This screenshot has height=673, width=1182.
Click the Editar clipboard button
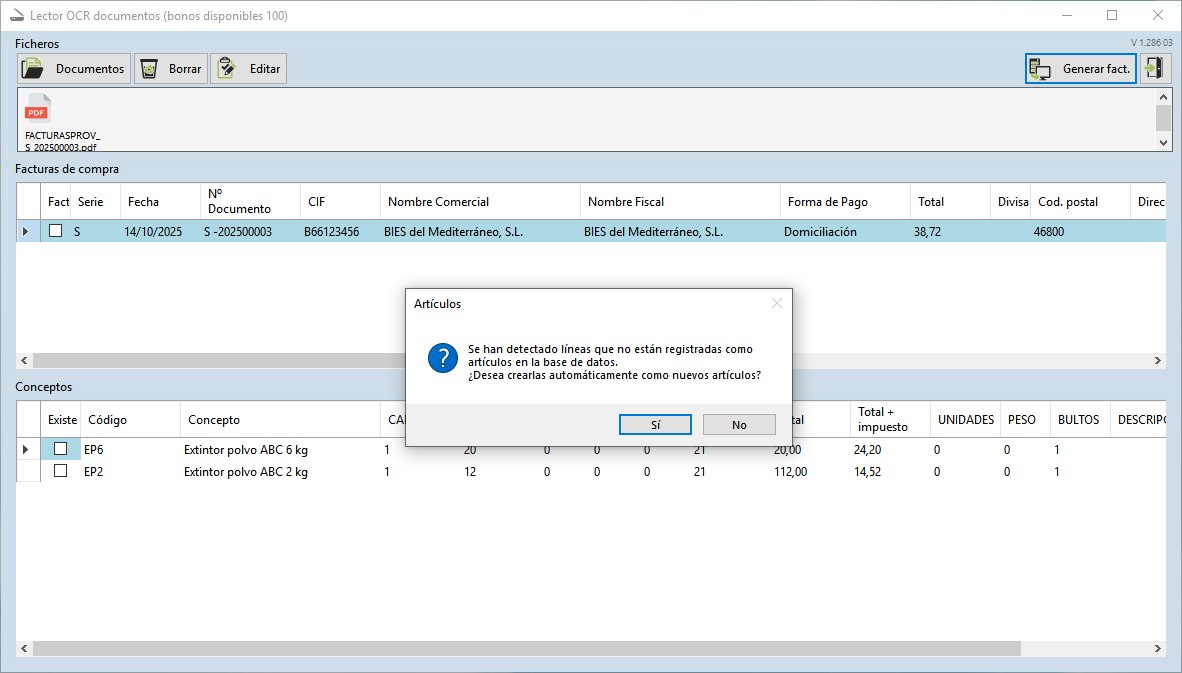coord(249,69)
